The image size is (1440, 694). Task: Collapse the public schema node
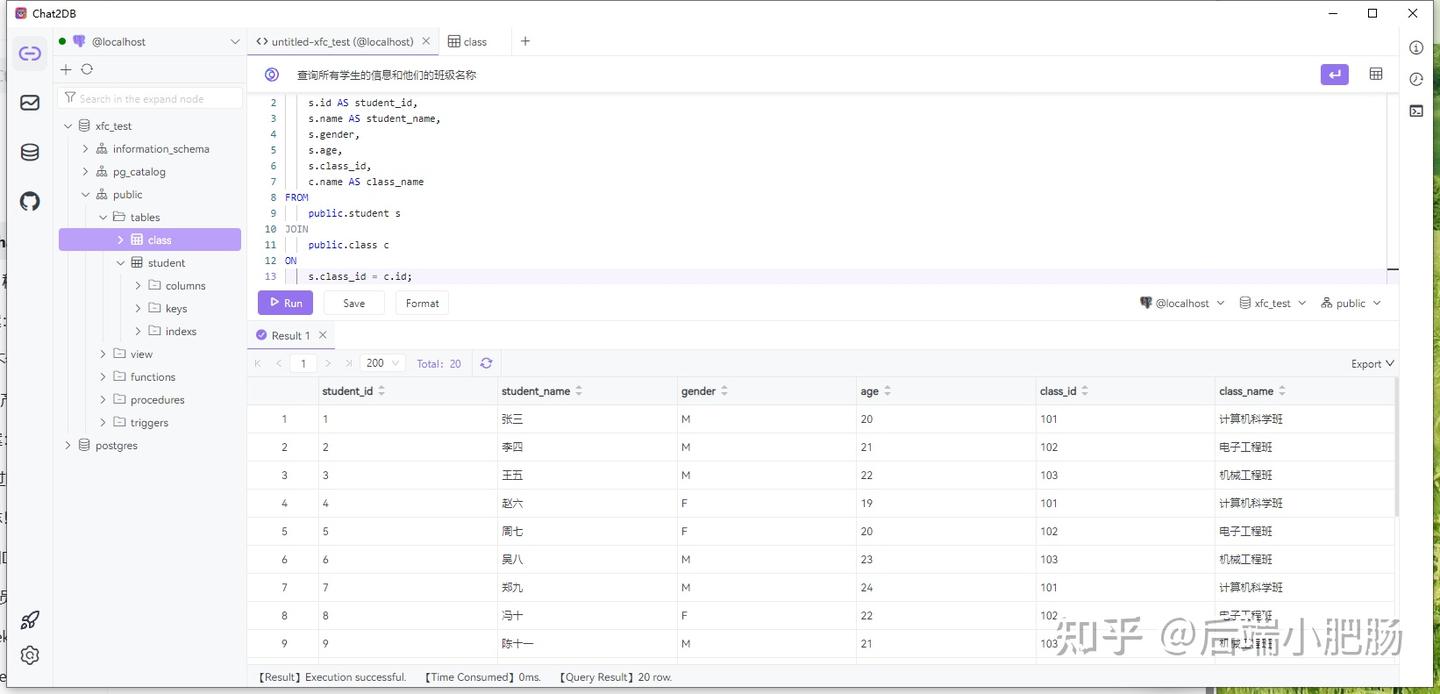click(x=85, y=194)
